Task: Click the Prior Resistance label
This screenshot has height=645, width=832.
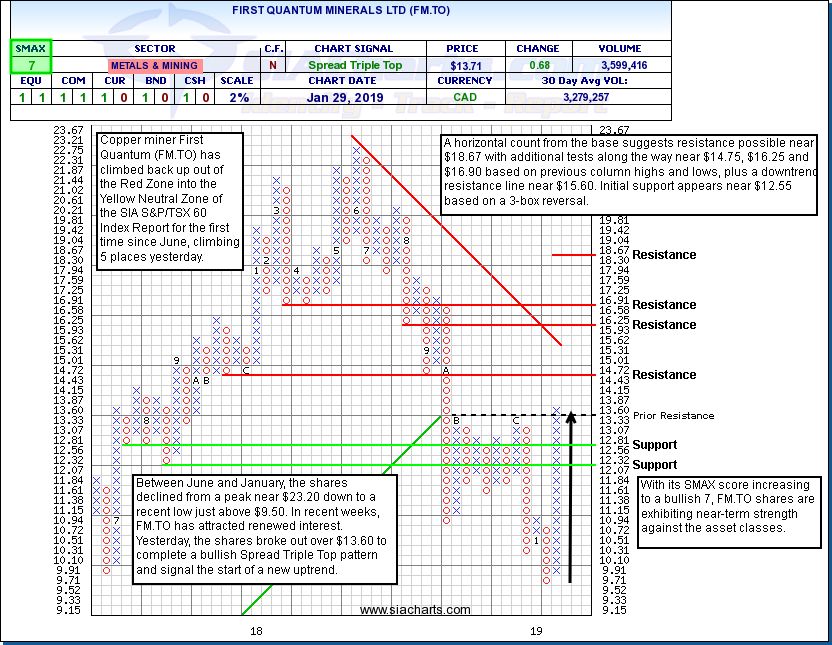Action: click(x=673, y=415)
